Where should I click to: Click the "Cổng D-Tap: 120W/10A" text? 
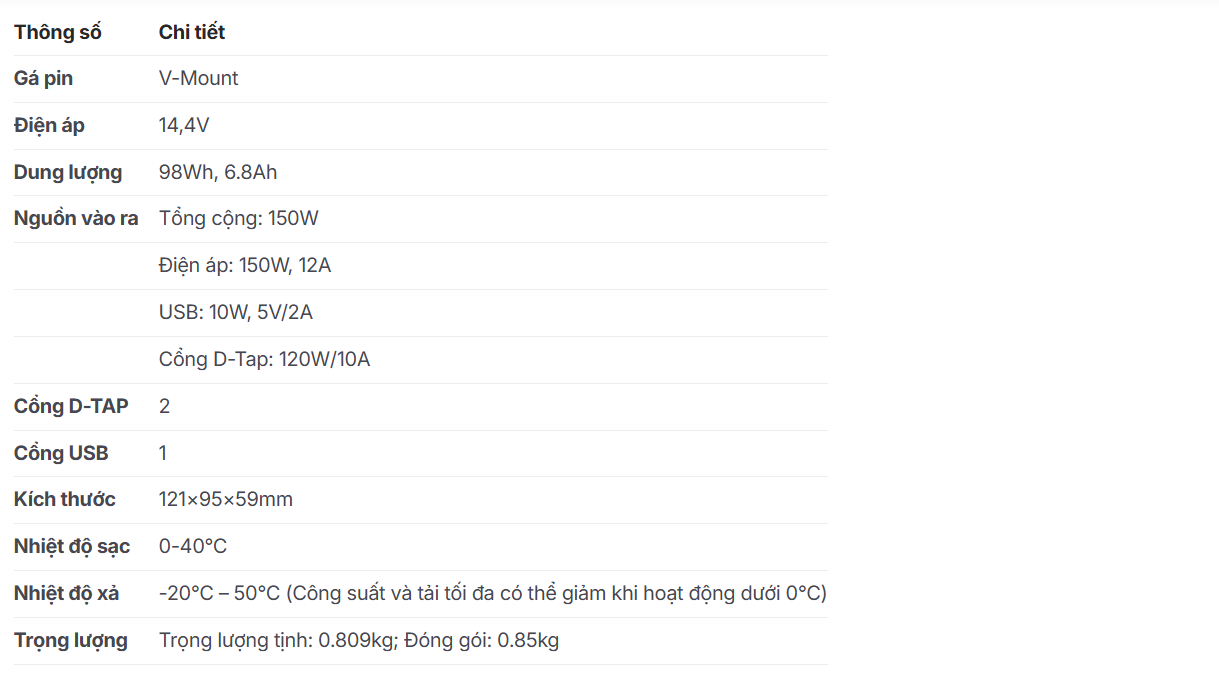point(264,359)
